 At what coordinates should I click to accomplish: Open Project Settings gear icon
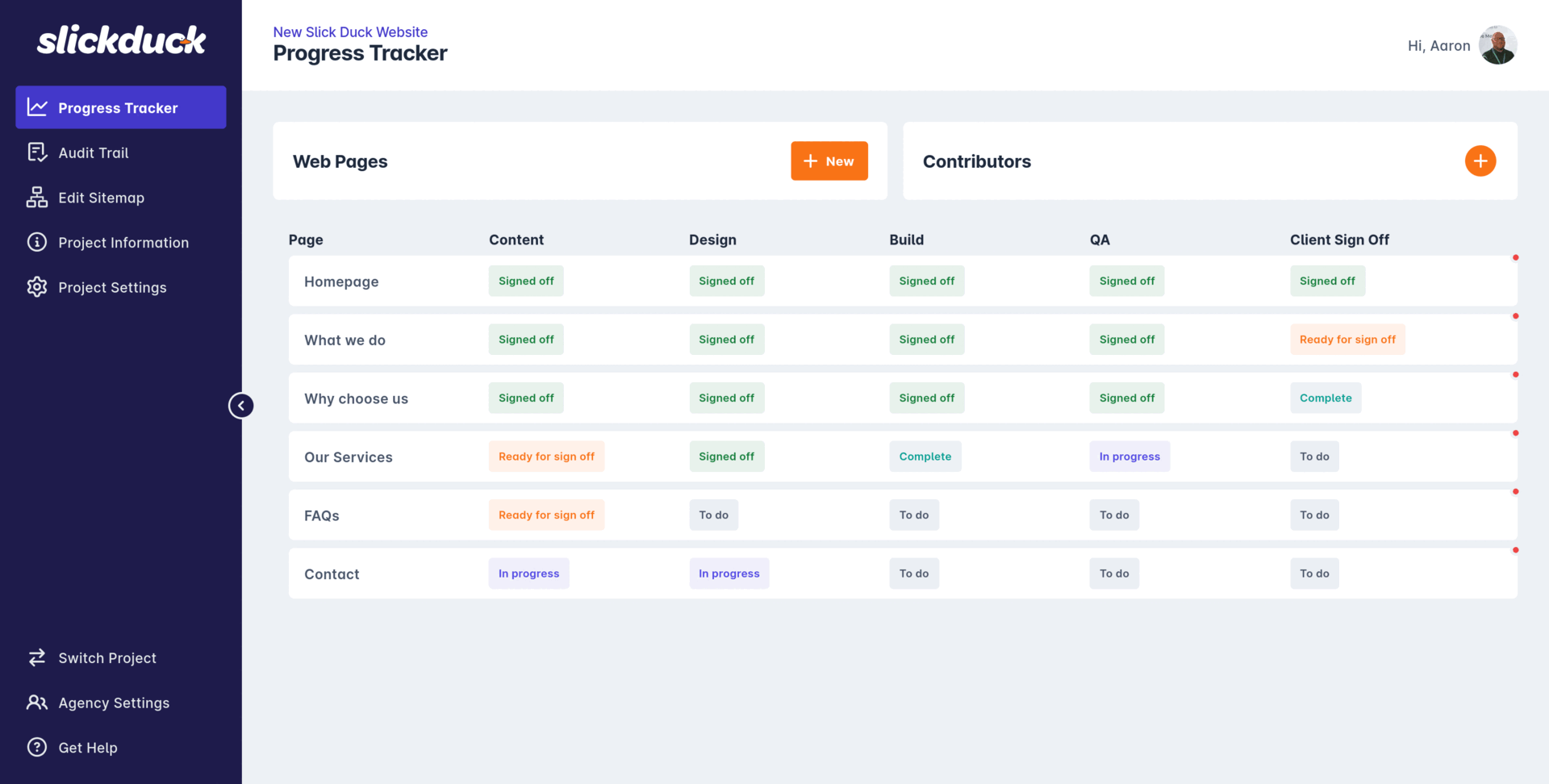click(x=37, y=287)
